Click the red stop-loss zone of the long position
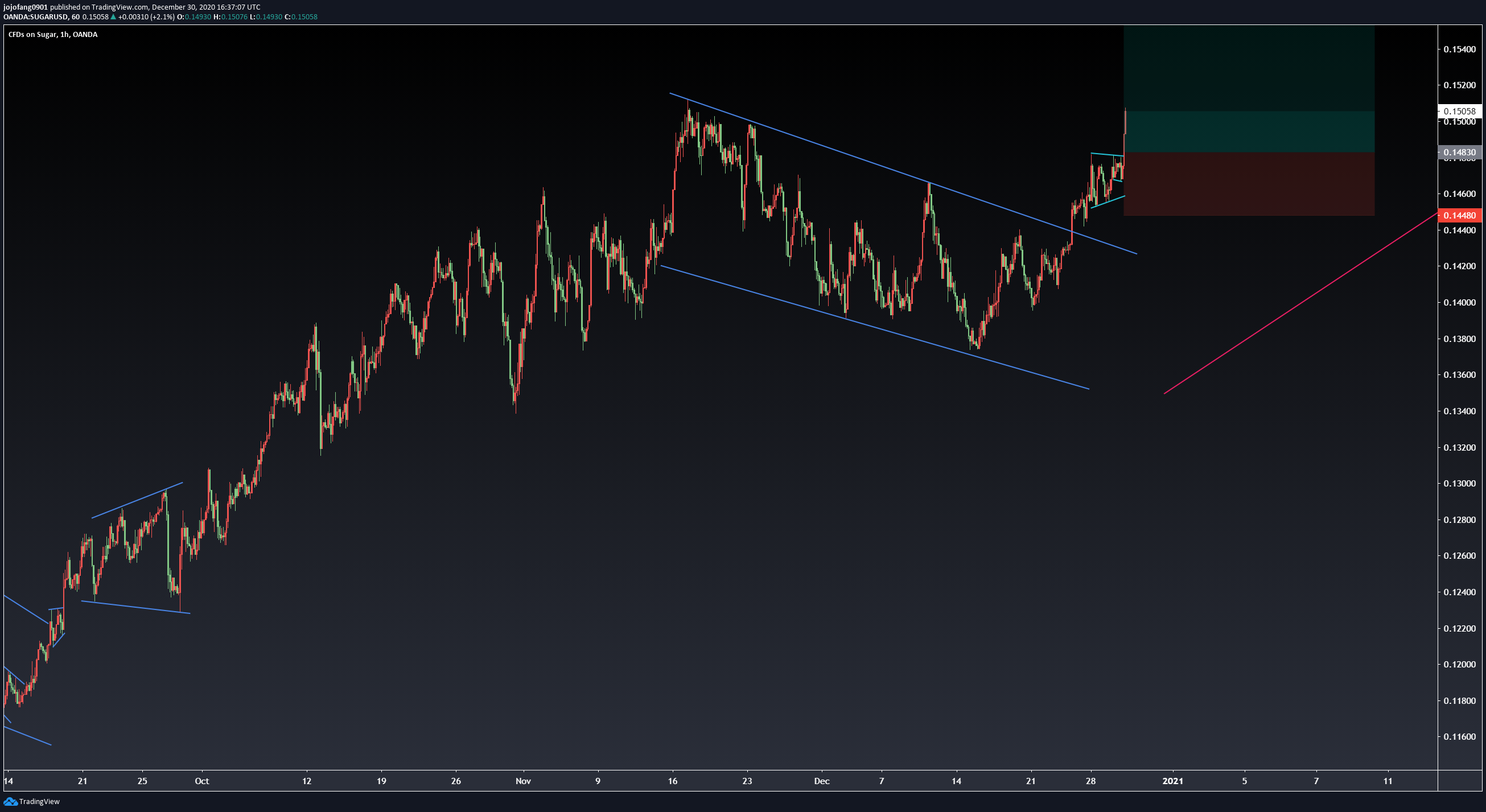 tap(1249, 184)
